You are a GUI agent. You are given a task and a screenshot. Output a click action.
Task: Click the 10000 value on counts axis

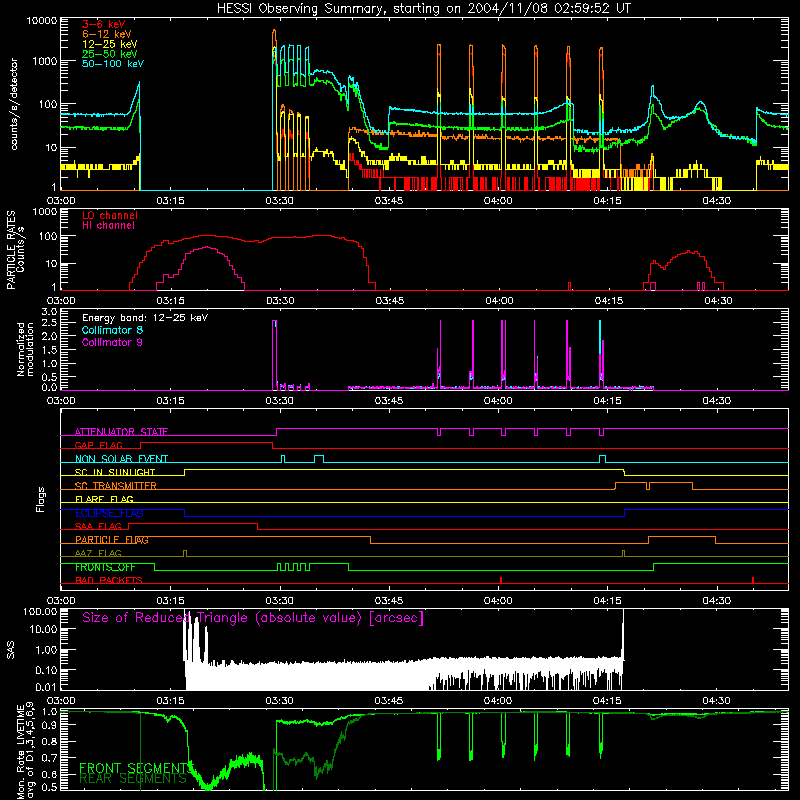click(42, 21)
